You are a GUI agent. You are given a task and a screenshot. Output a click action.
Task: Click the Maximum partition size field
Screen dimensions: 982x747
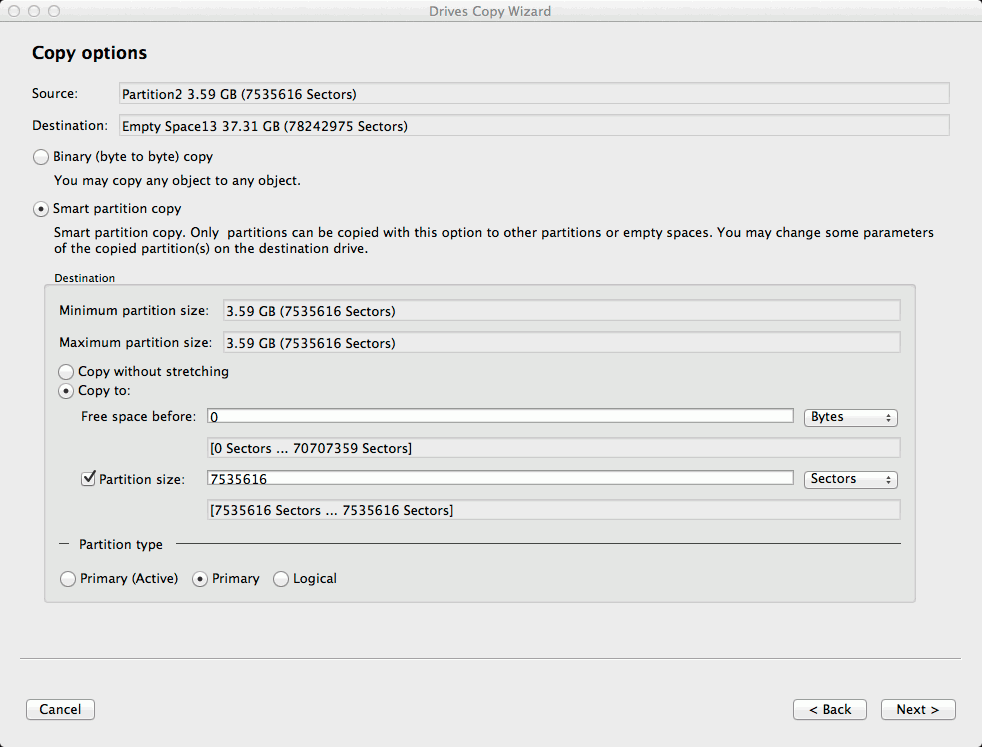point(562,343)
